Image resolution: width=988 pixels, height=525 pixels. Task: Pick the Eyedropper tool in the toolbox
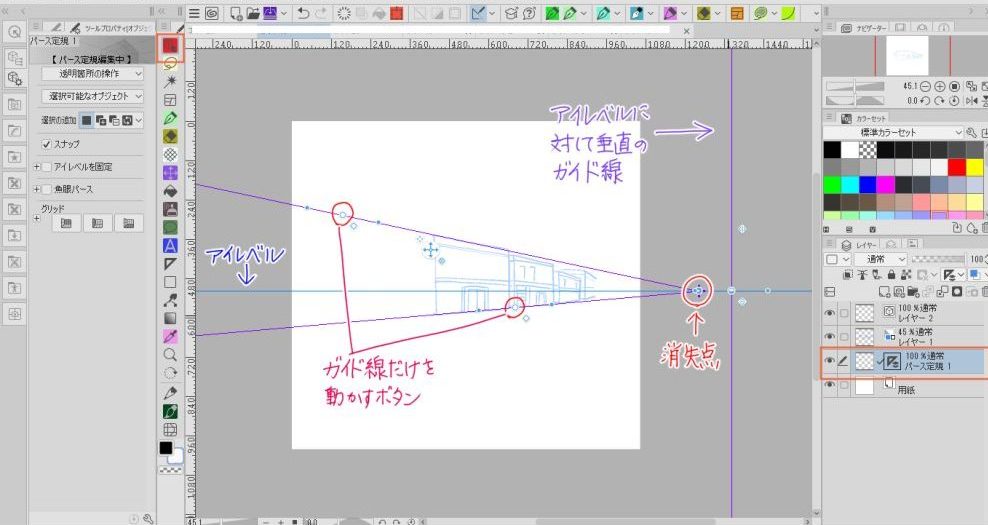[170, 336]
